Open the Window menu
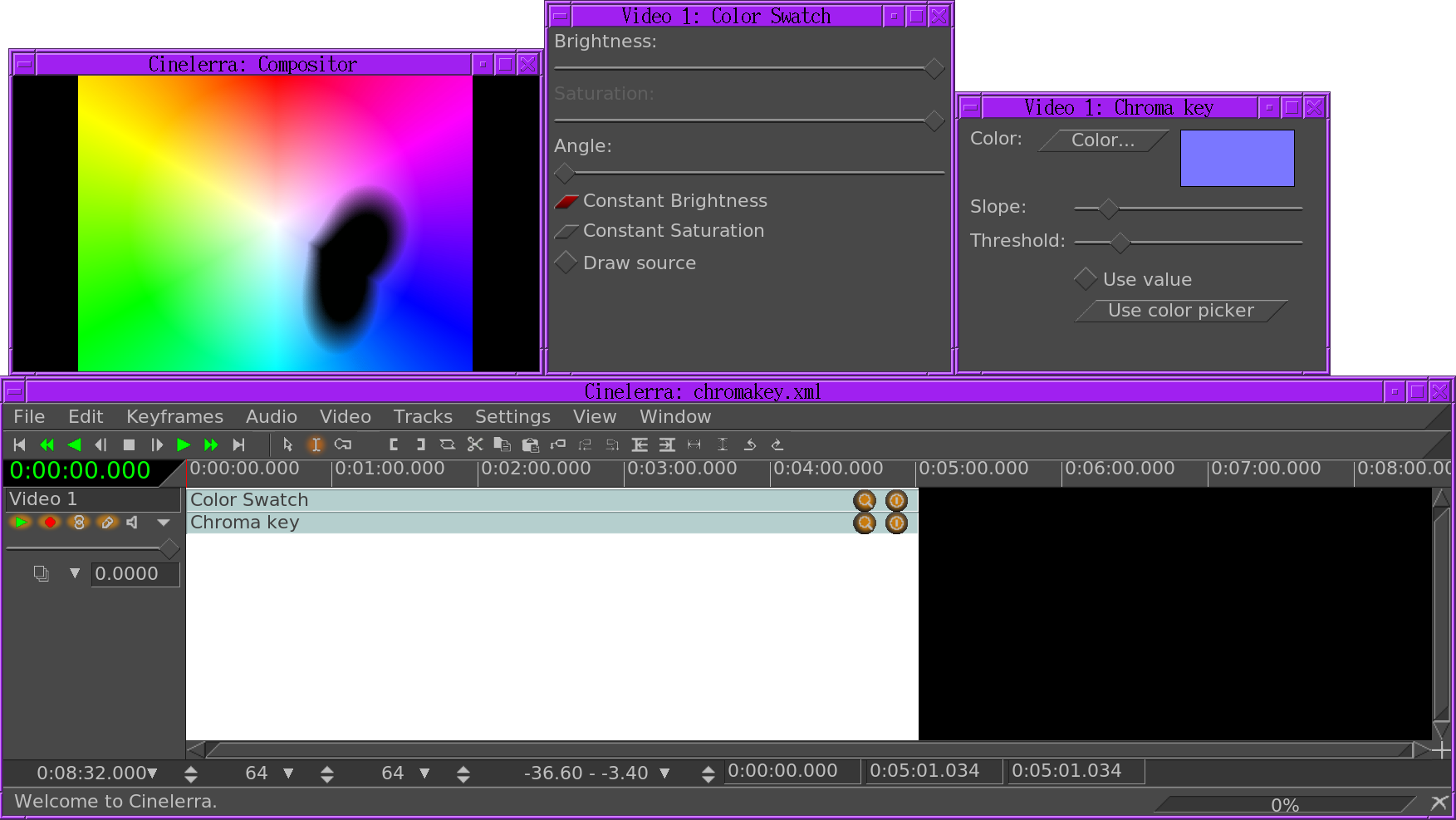 pos(675,416)
